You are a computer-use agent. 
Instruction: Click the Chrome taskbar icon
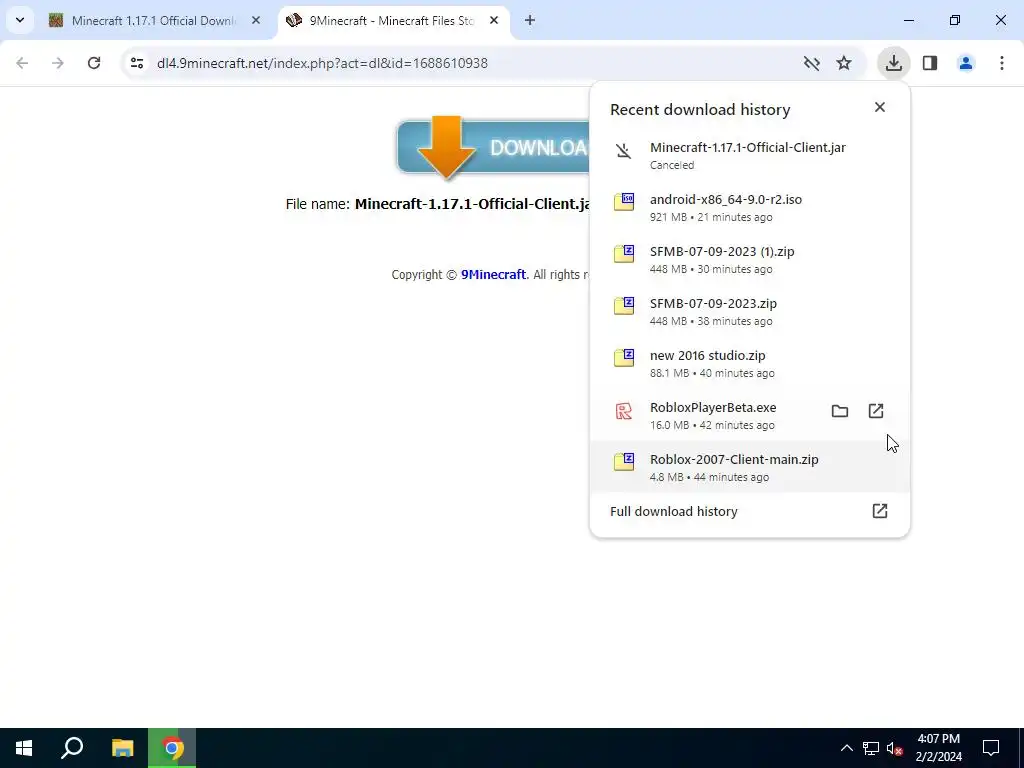(172, 748)
